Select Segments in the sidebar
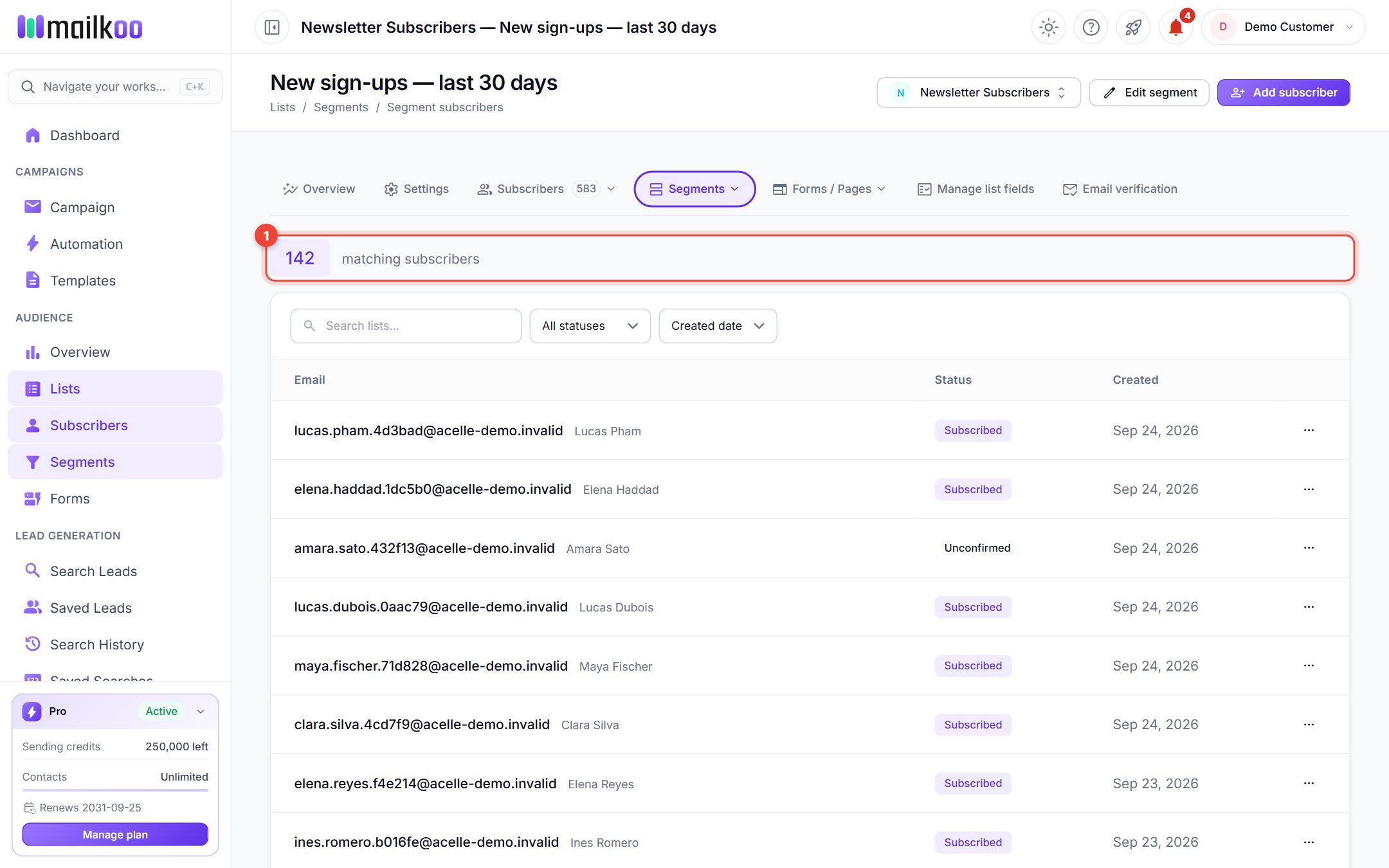1389x868 pixels. (115, 462)
